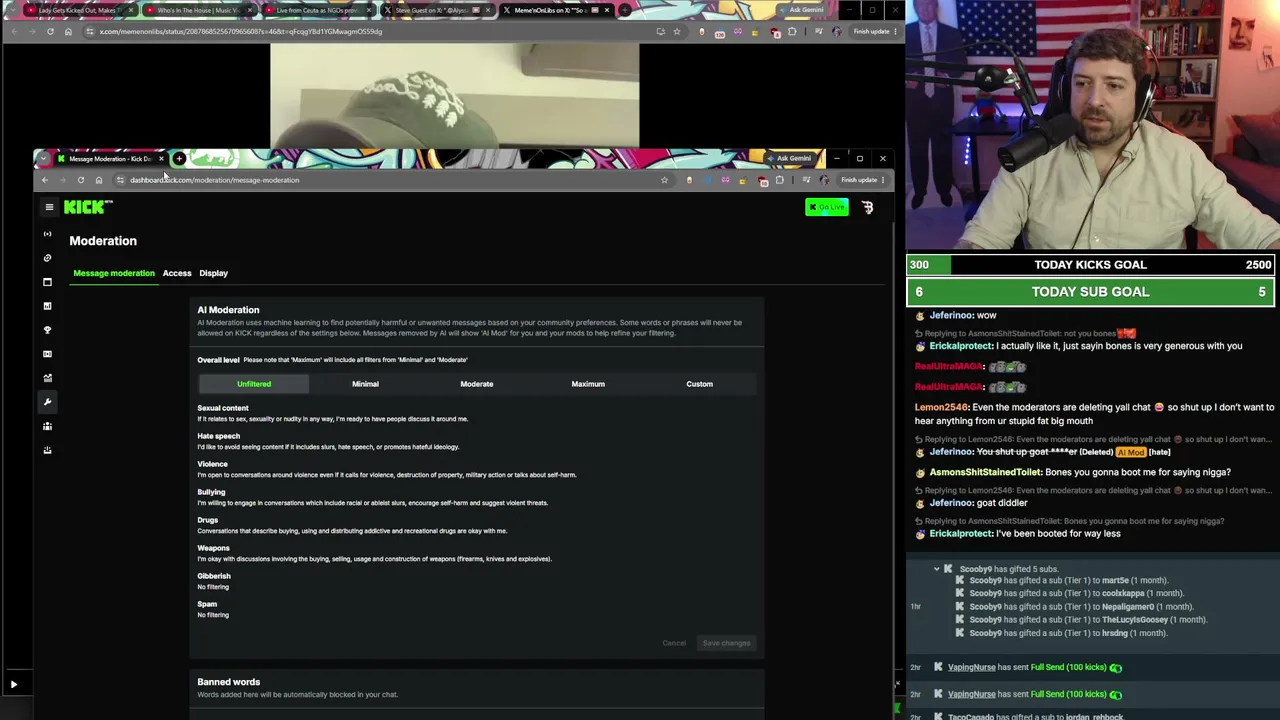The height and width of the screenshot is (720, 1280).
Task: Click Ericklaprotect's 'I've been booted' message
Action: 1058,534
